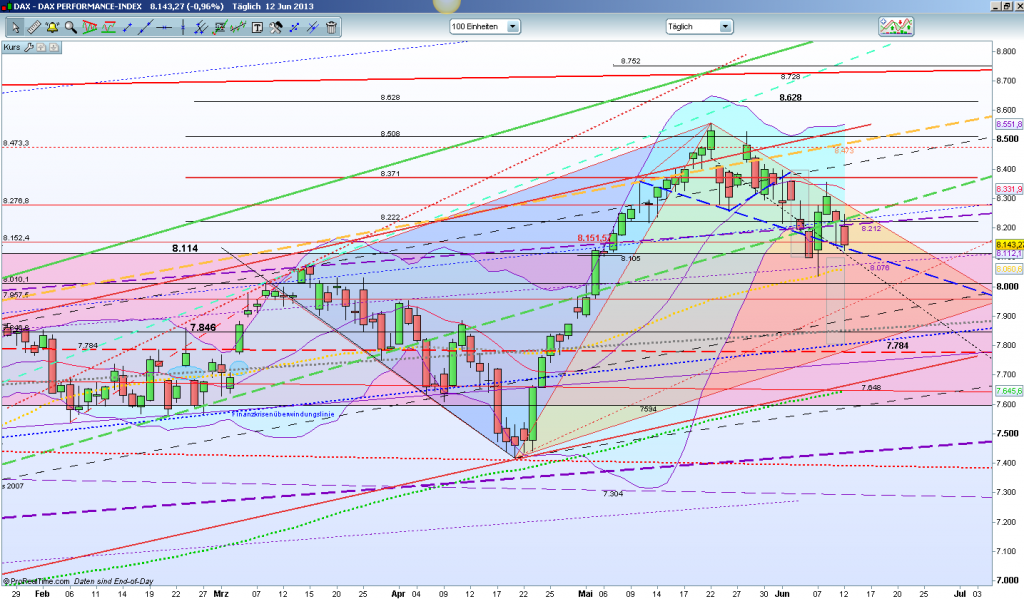
Task: Click the yellow 8.143,2 current price tag
Action: point(1009,245)
